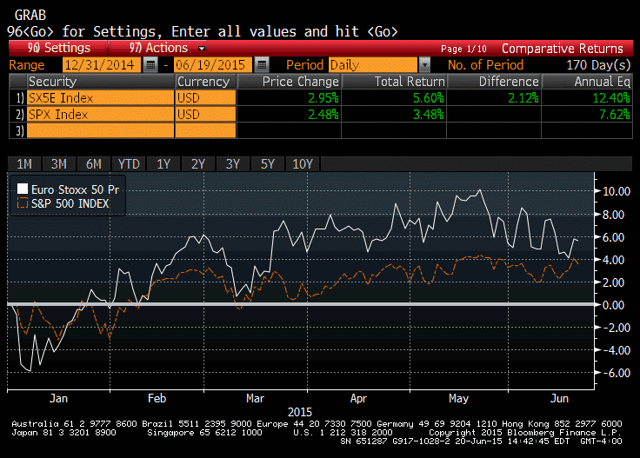This screenshot has height=458, width=640.
Task: Click row number 1) in securities table
Action: [20, 98]
